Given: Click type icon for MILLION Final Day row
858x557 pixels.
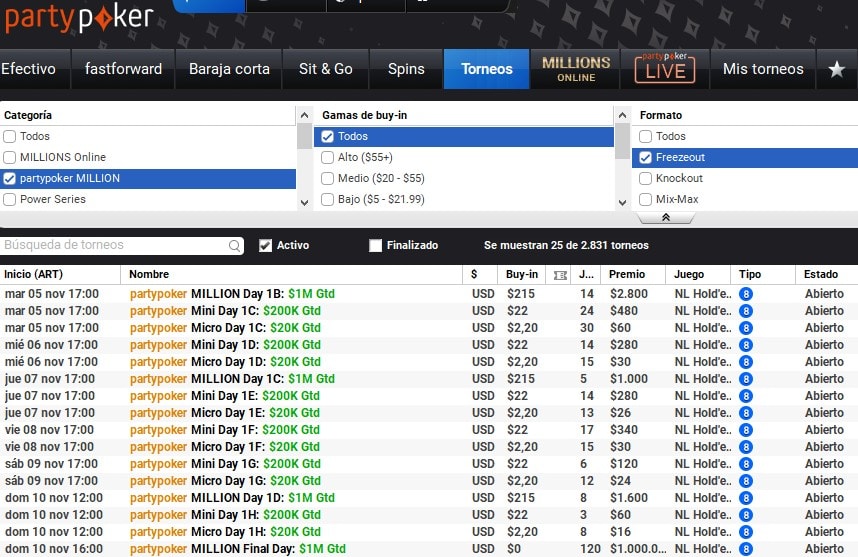Looking at the screenshot, I should point(745,549).
